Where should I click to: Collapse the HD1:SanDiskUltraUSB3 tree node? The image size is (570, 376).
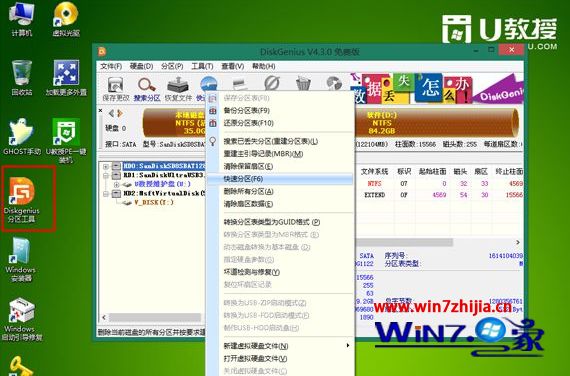(106, 175)
